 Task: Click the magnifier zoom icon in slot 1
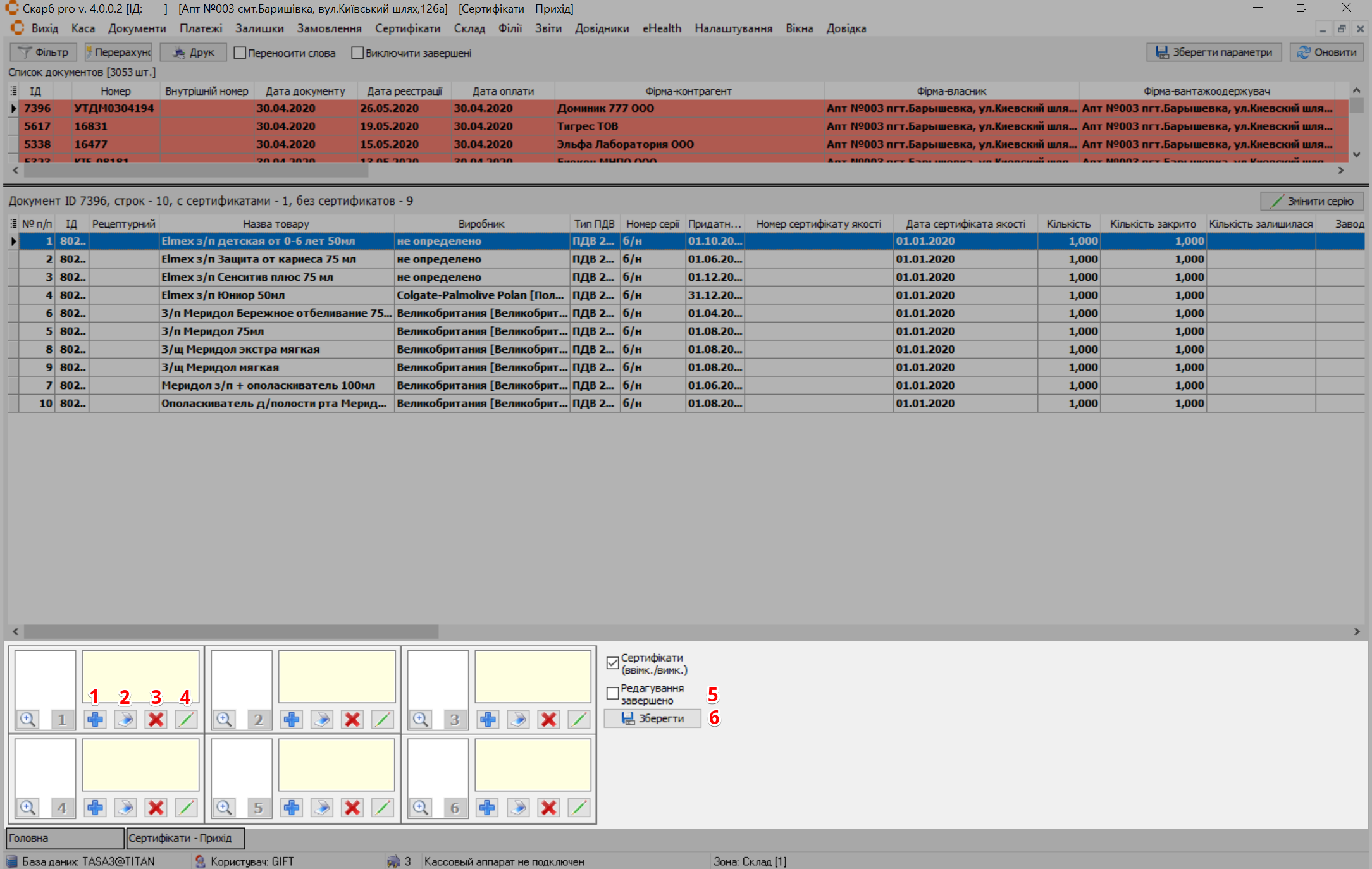[x=28, y=719]
